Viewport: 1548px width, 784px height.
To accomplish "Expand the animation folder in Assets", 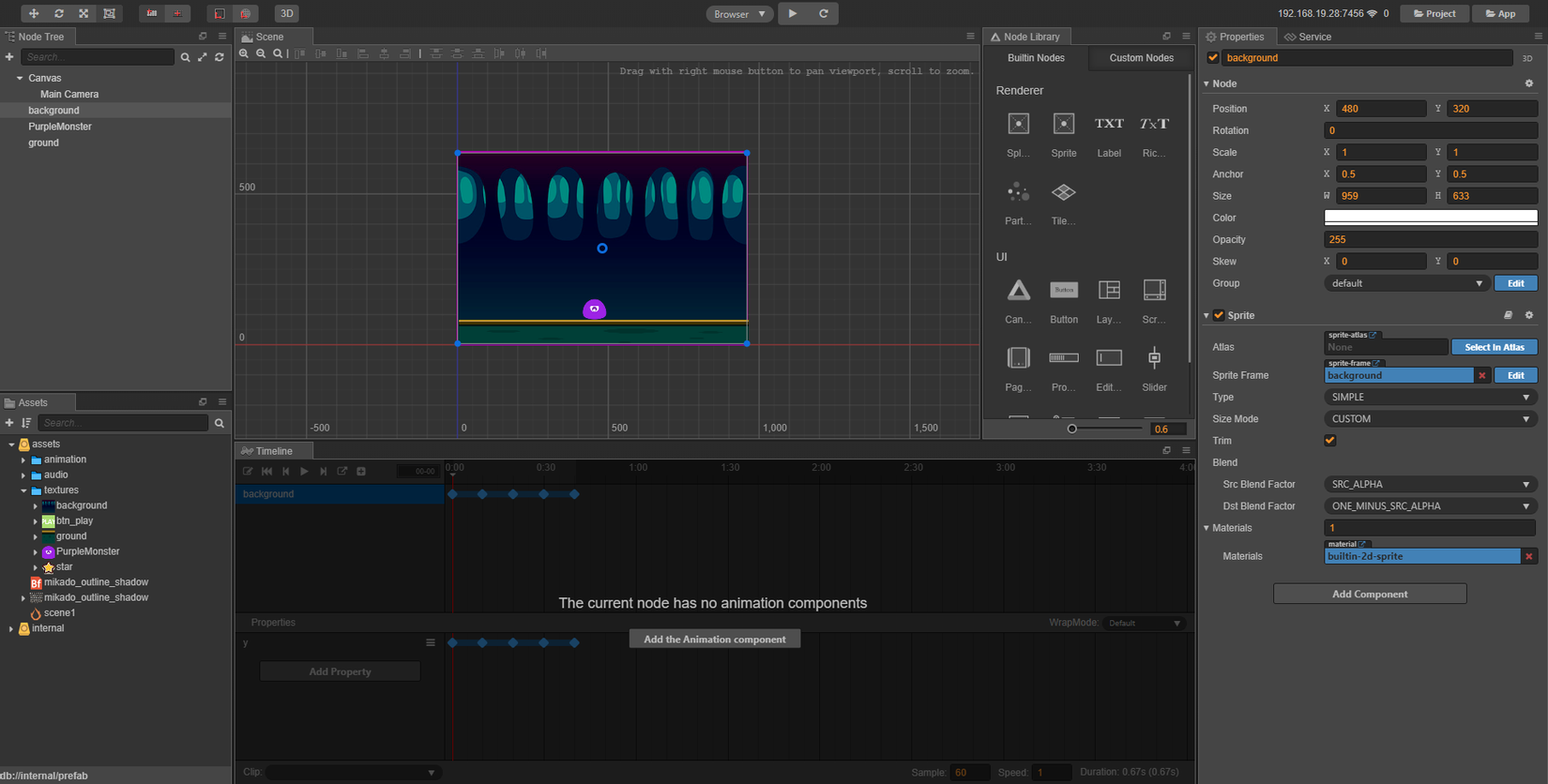I will click(x=23, y=460).
